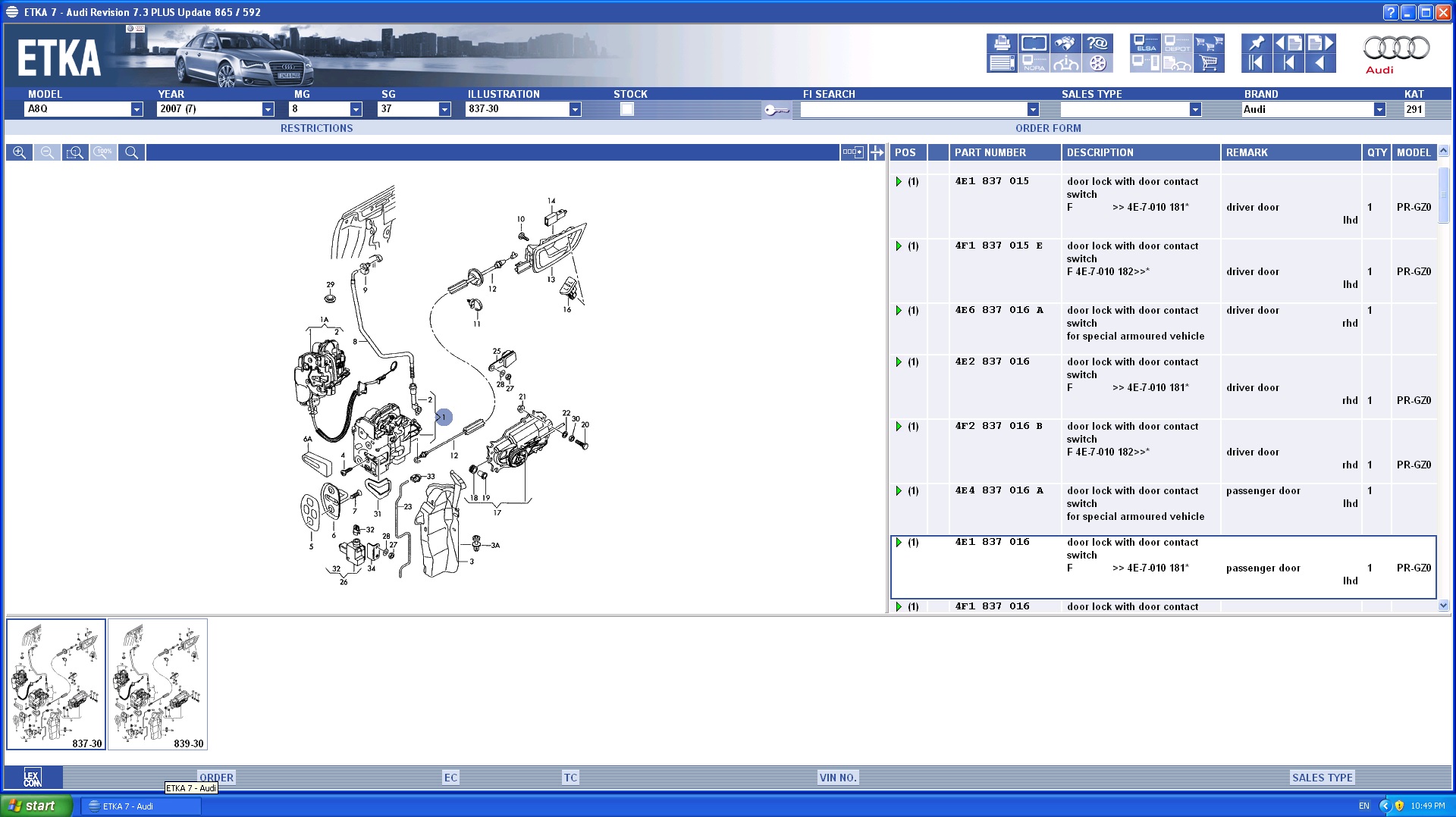Click the plain magnifier search icon
This screenshot has width=1456, height=817.
point(131,152)
